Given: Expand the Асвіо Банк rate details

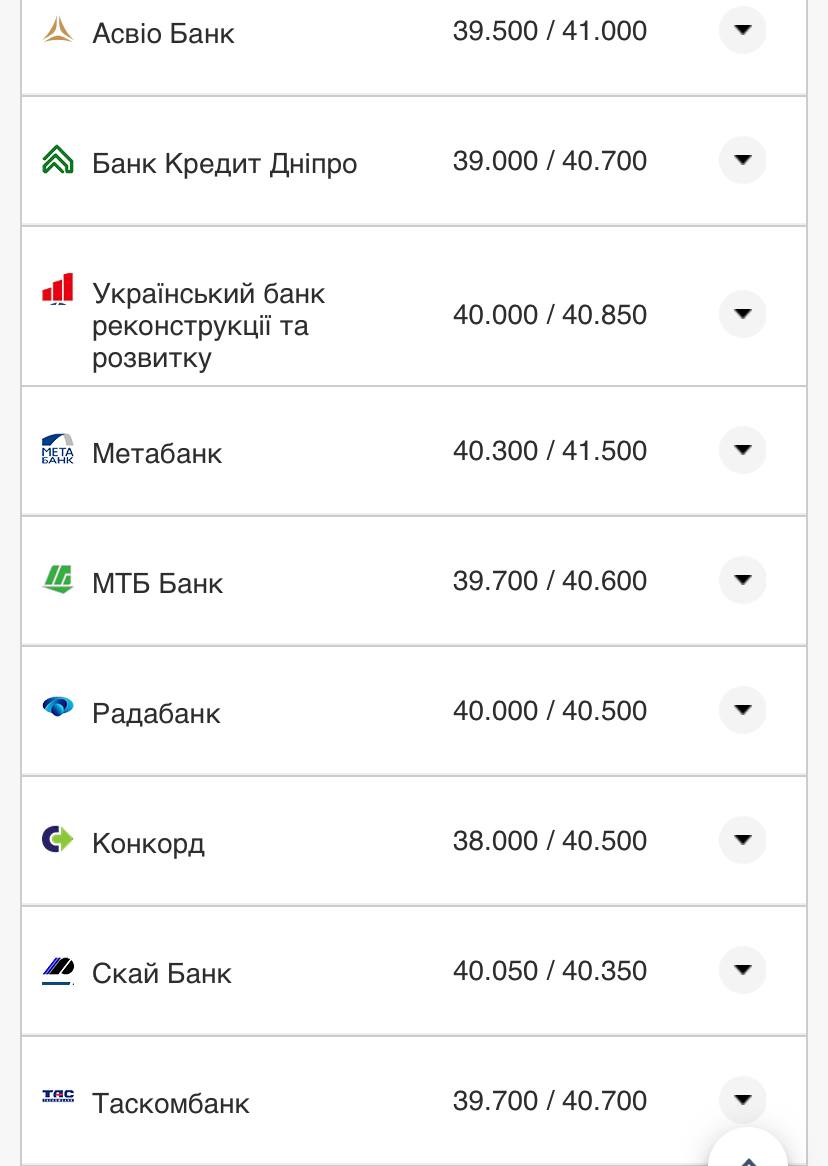Looking at the screenshot, I should (742, 30).
